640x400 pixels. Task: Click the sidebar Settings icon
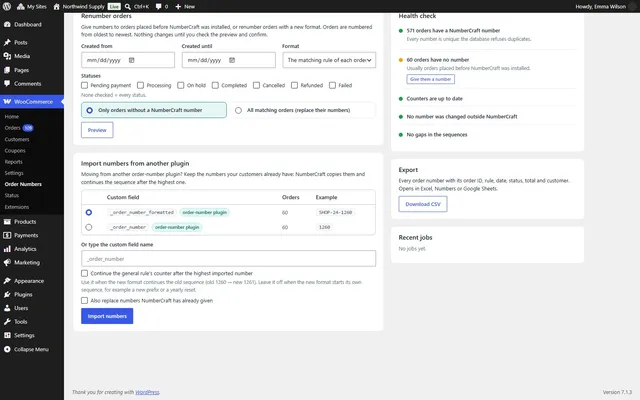point(7,336)
